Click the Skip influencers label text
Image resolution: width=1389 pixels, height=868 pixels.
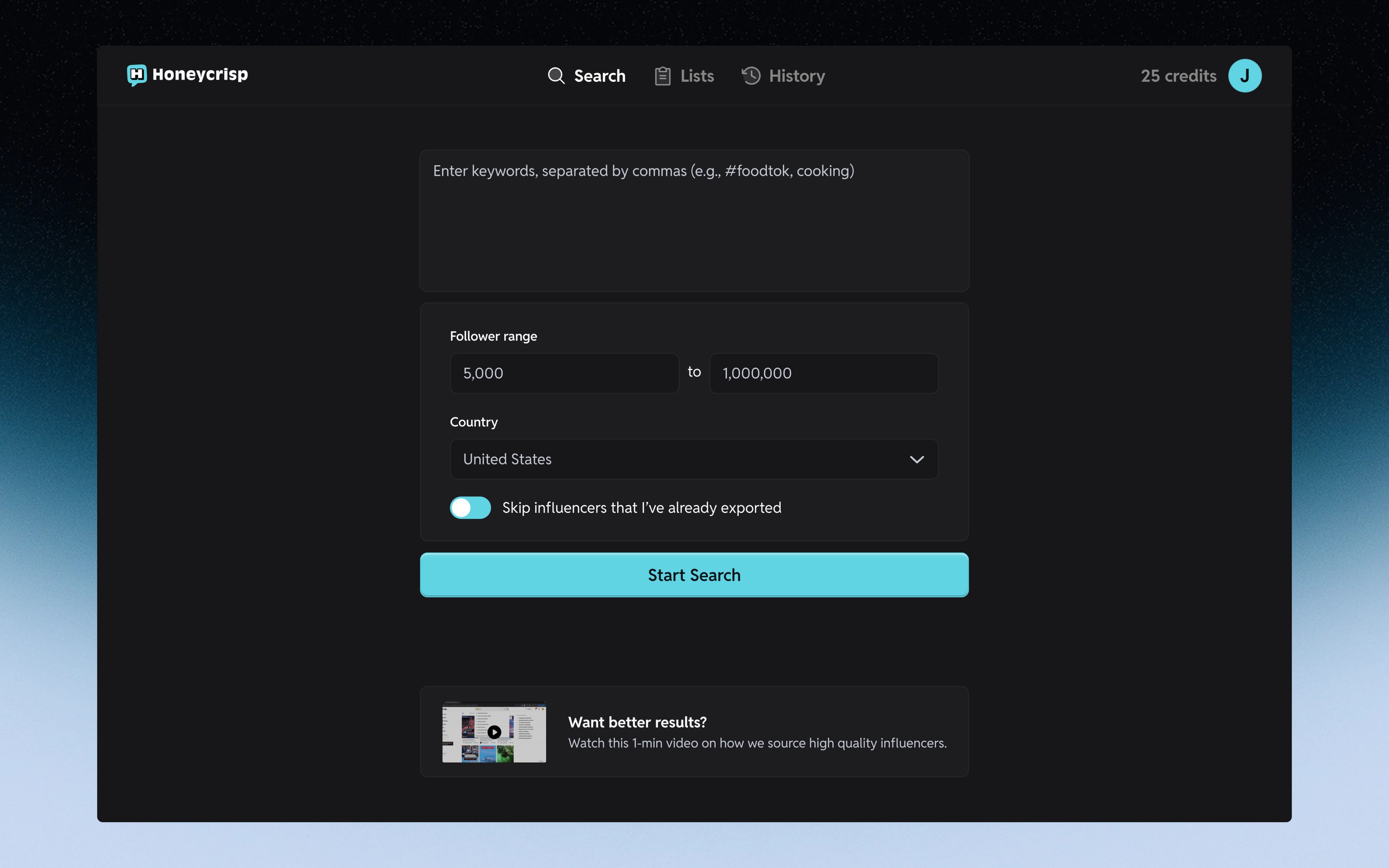(x=642, y=507)
